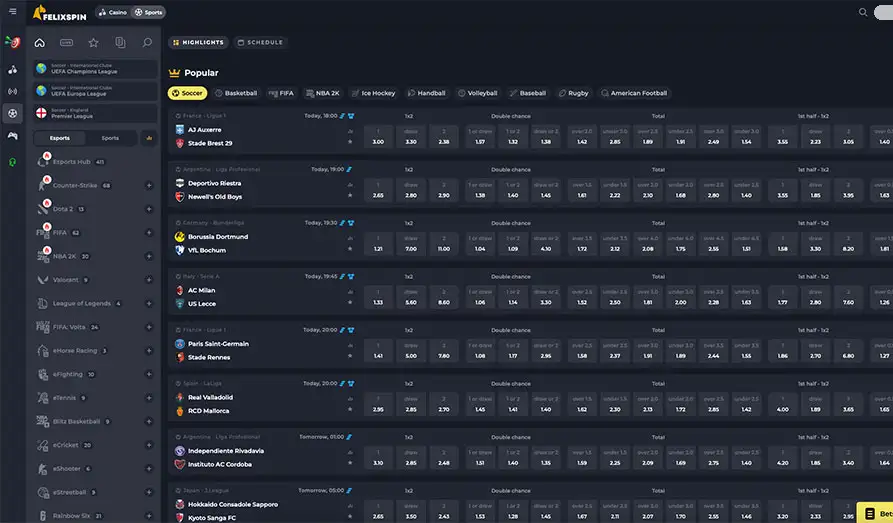The width and height of the screenshot is (893, 523).
Task: Open statistics icon for Paris Saint-Germain match
Action: pos(350,345)
